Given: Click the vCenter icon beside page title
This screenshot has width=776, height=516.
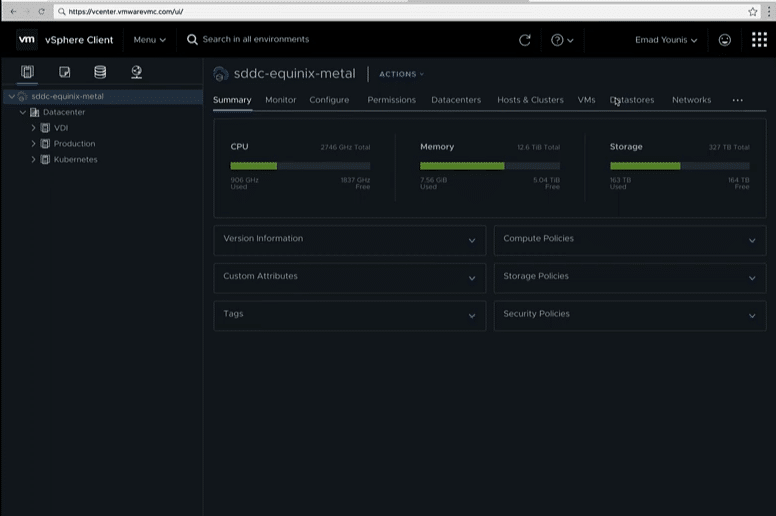Looking at the screenshot, I should coord(221,74).
